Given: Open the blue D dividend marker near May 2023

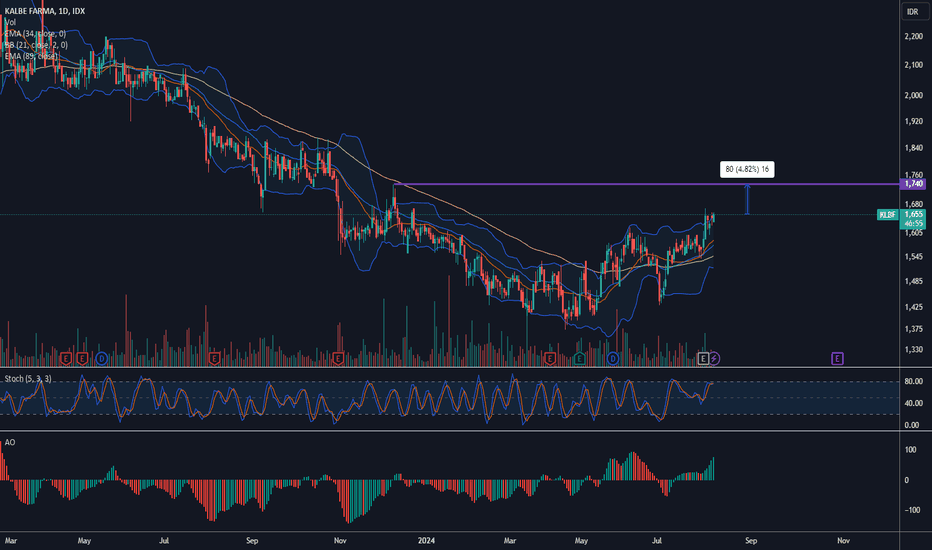Looking at the screenshot, I should tap(102, 359).
